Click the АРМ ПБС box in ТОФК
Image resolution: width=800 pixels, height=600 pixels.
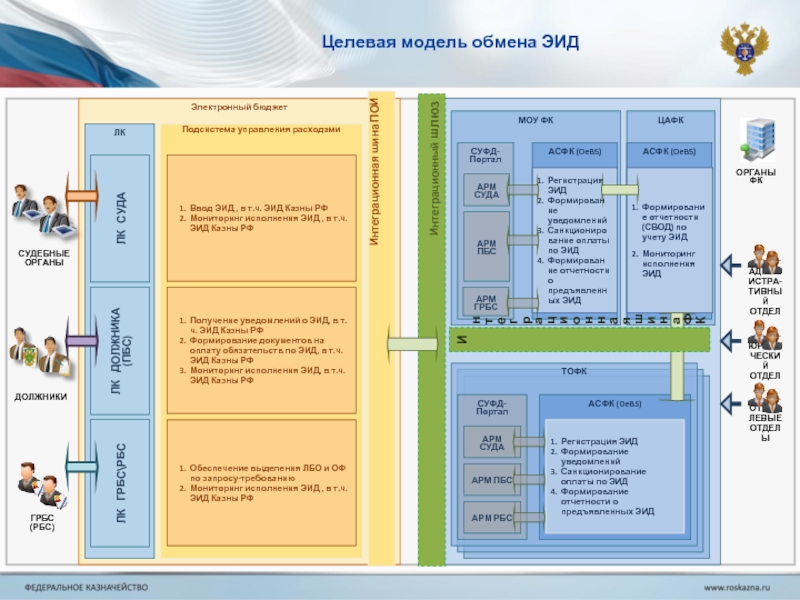492,480
